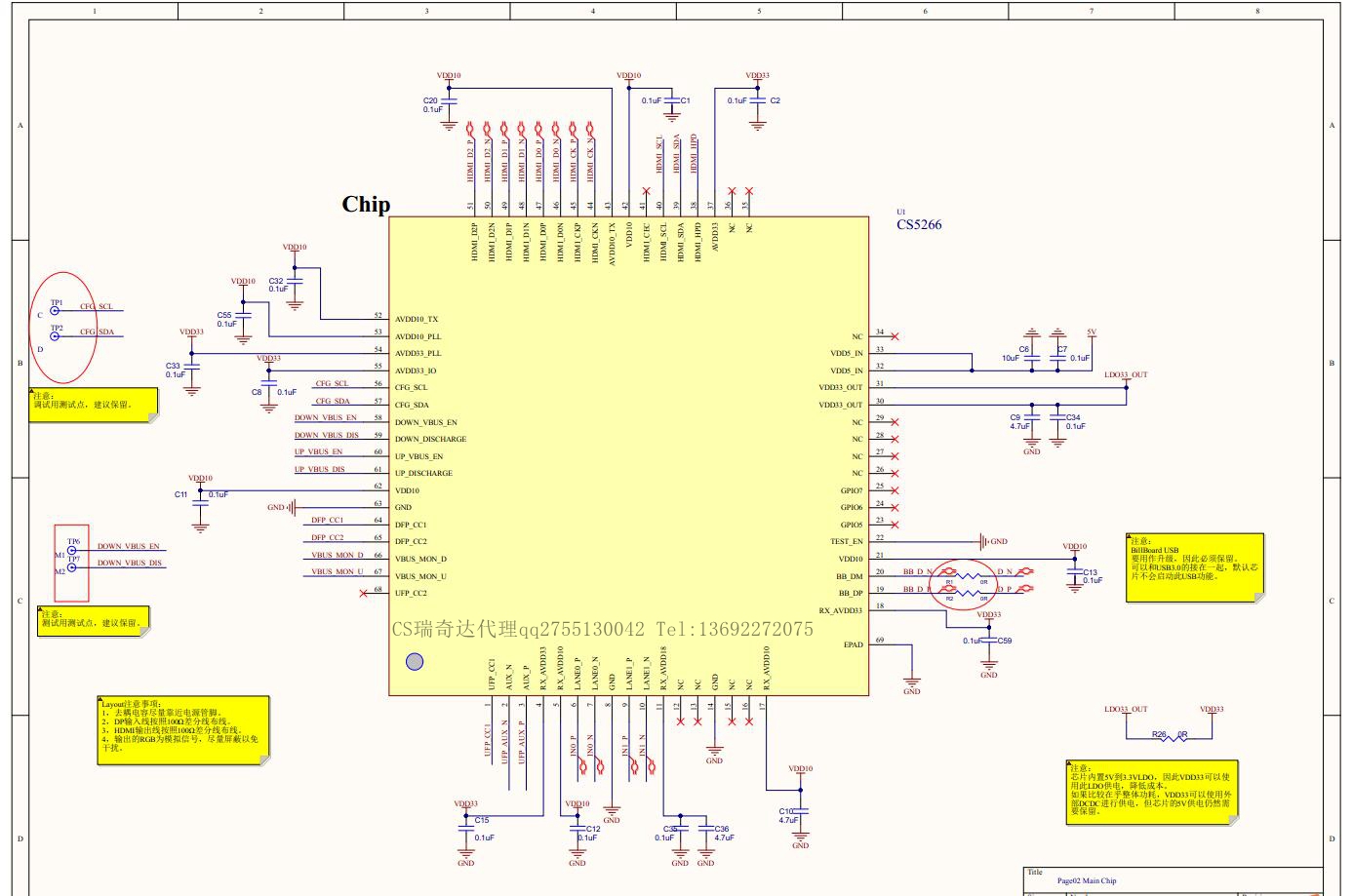Select the red ellipse around R1 and R2
This screenshot has width=1353, height=896.
pyautogui.click(x=964, y=582)
